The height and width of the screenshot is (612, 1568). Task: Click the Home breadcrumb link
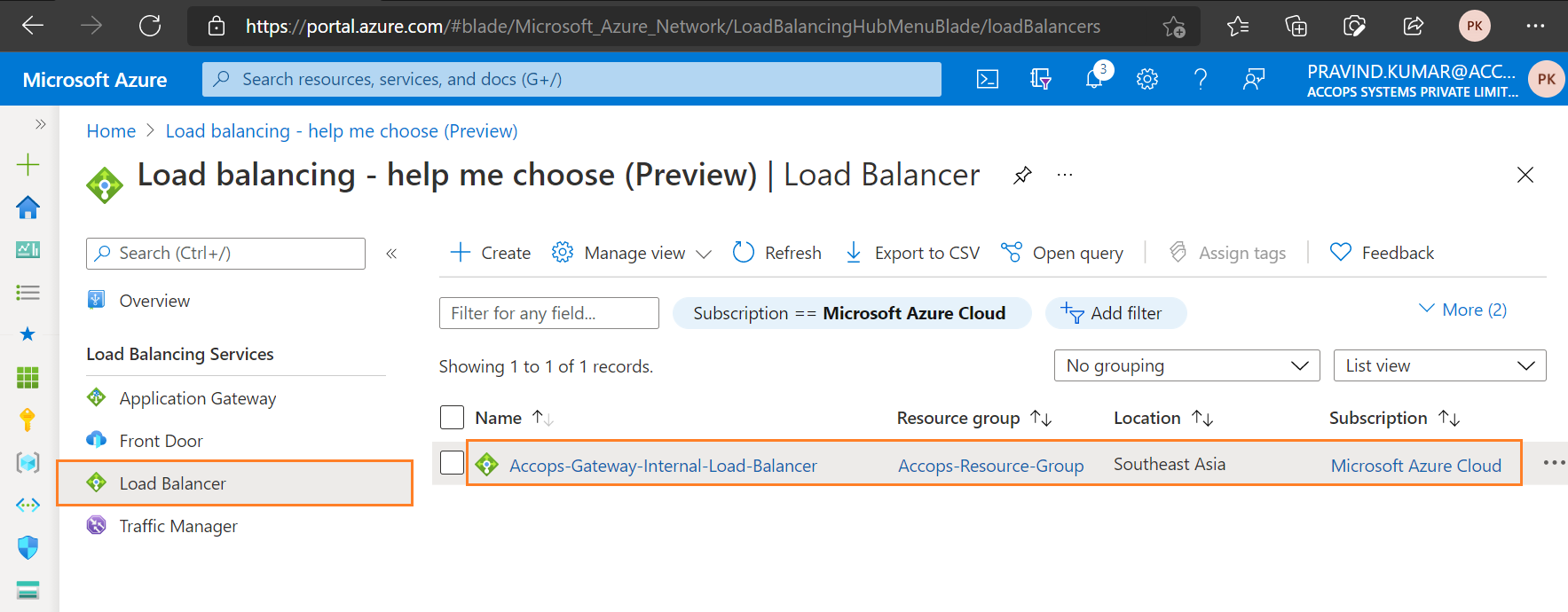pyautogui.click(x=111, y=131)
